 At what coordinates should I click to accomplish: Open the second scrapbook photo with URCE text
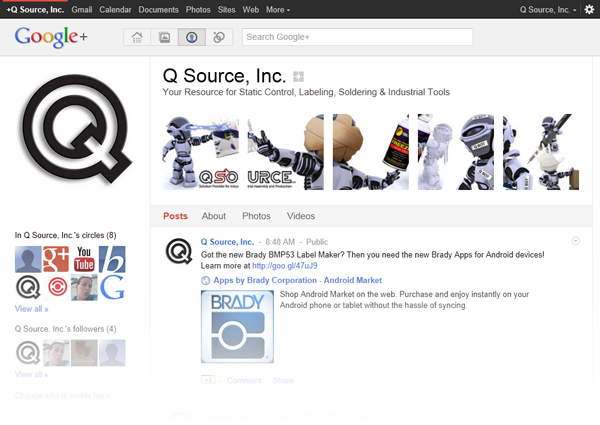point(285,152)
